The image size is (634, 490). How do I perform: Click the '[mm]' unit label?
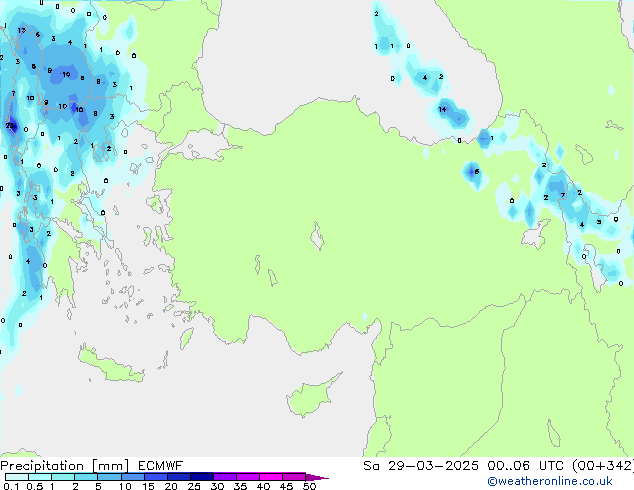click(x=110, y=466)
